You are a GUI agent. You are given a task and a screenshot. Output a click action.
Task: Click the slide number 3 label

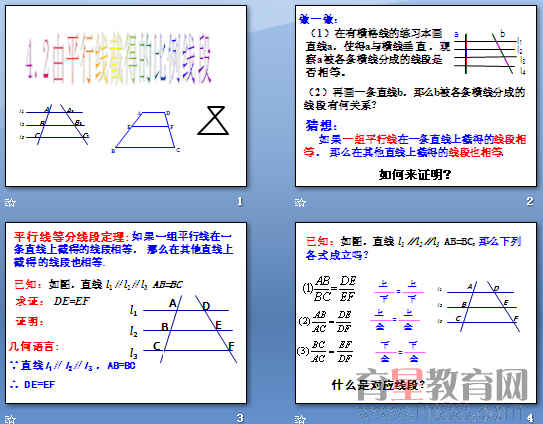coord(240,418)
